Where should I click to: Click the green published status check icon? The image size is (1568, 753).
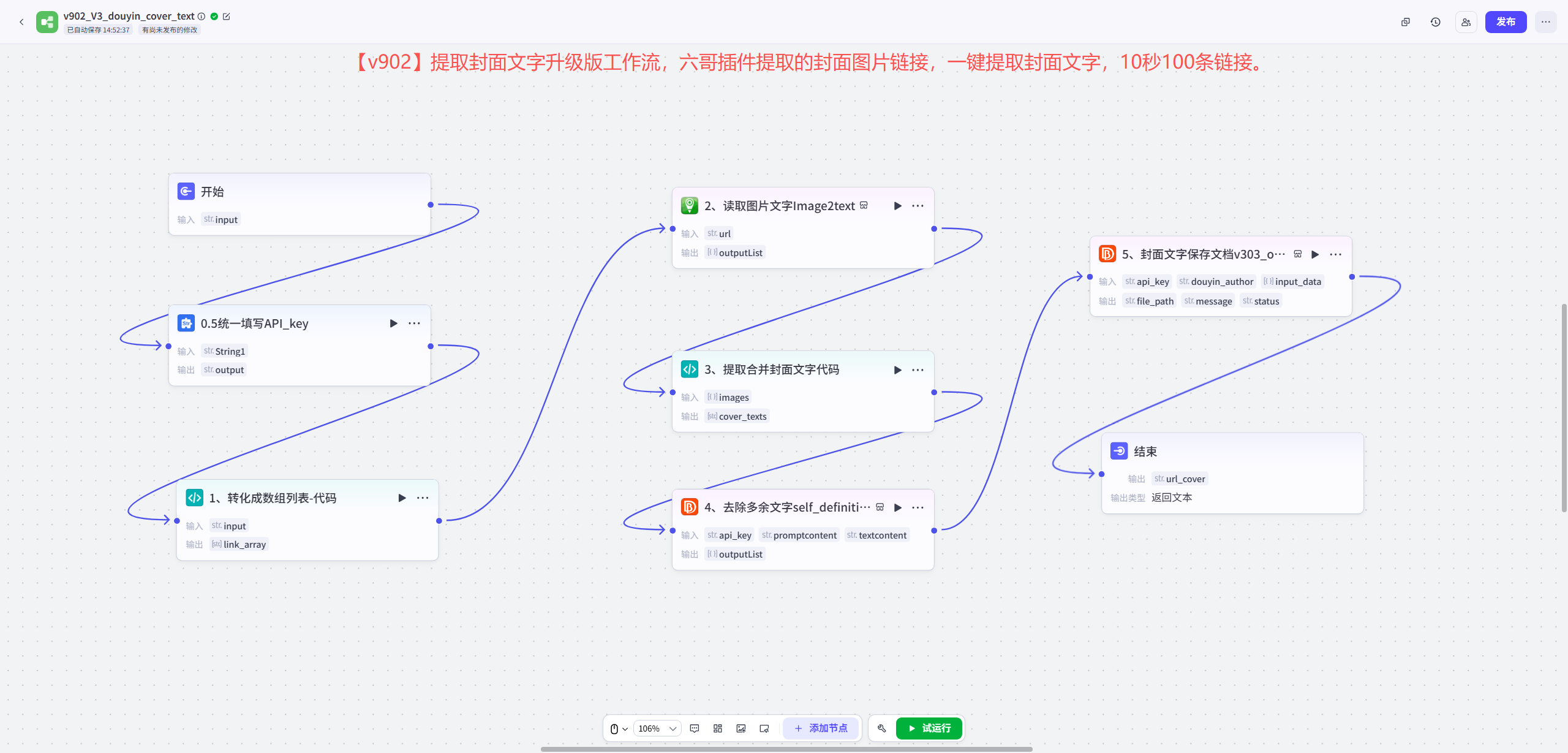click(x=214, y=17)
